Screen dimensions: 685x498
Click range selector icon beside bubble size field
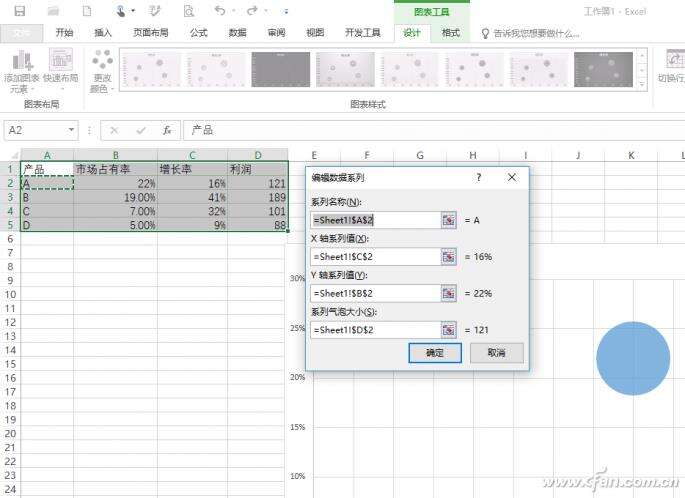(x=449, y=329)
